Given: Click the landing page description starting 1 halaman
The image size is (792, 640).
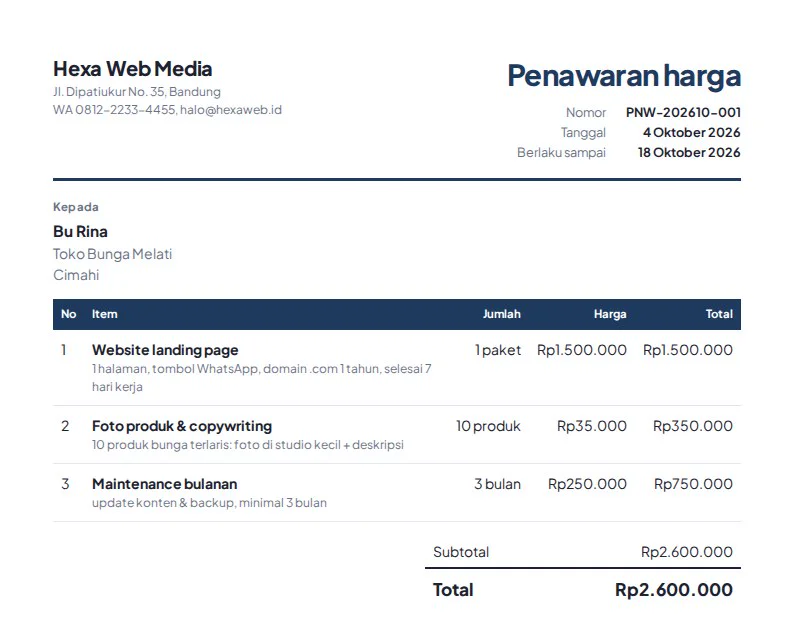Looking at the screenshot, I should 262,378.
